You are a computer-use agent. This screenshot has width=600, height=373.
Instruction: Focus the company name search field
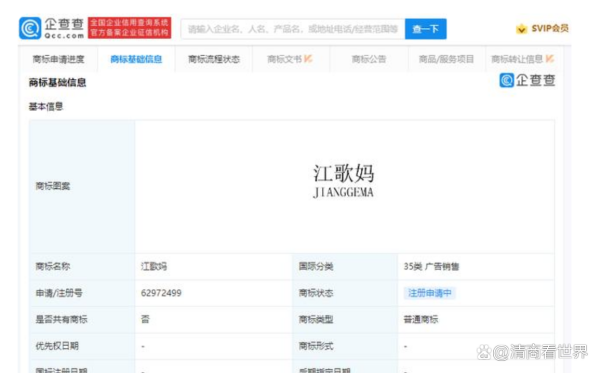click(293, 29)
